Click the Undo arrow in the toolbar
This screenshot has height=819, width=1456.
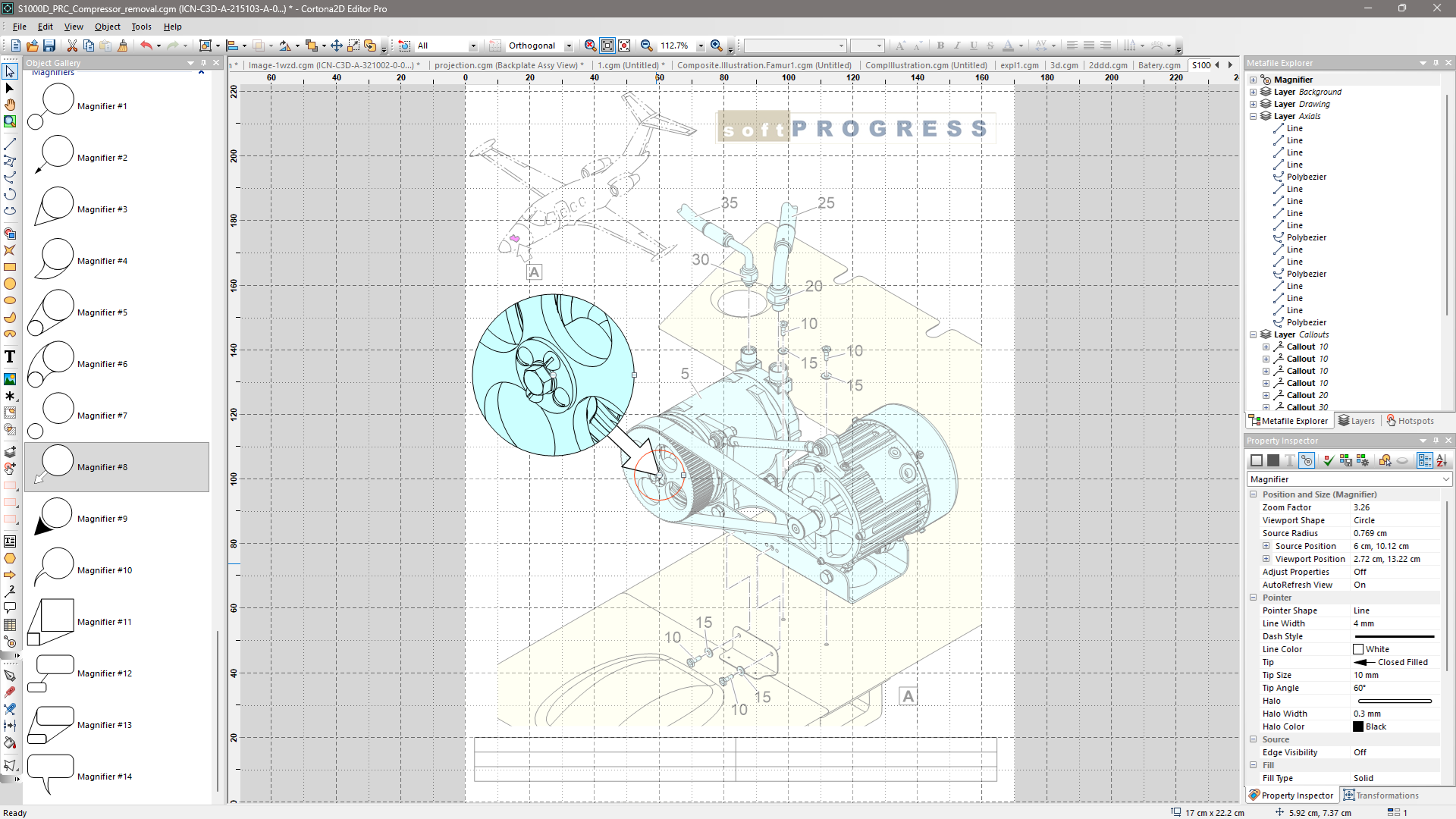(x=146, y=45)
